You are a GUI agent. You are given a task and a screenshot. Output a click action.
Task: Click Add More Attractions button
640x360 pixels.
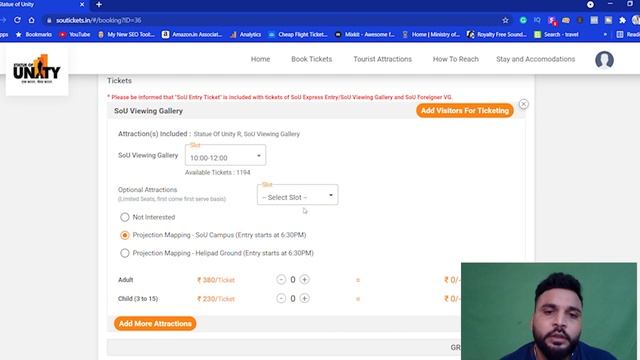coord(155,324)
